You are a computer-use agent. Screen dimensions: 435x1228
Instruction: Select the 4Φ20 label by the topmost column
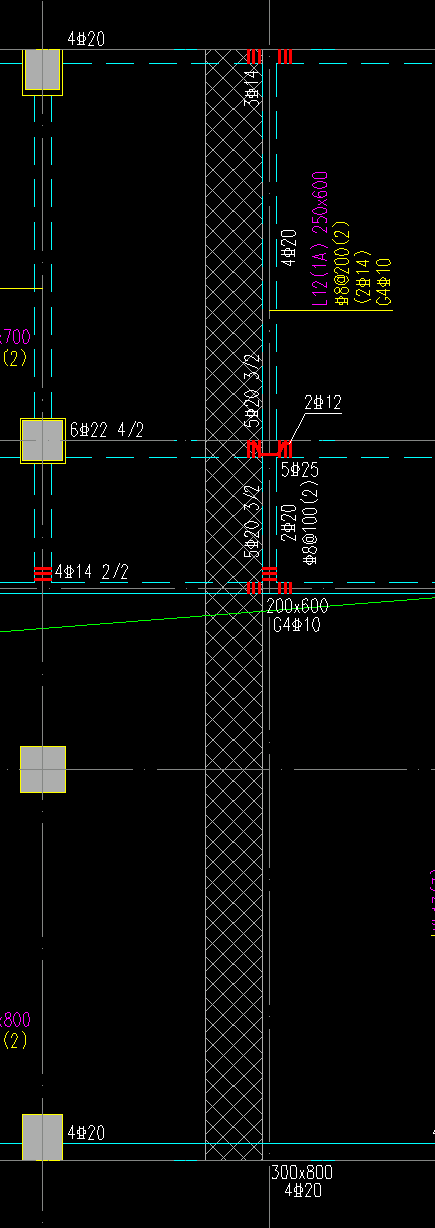(x=86, y=39)
